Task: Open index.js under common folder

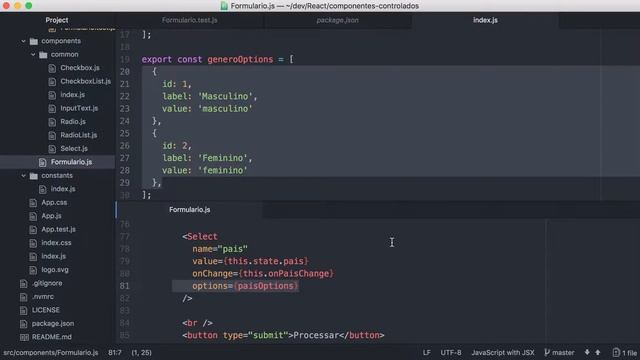Action: 73,95
